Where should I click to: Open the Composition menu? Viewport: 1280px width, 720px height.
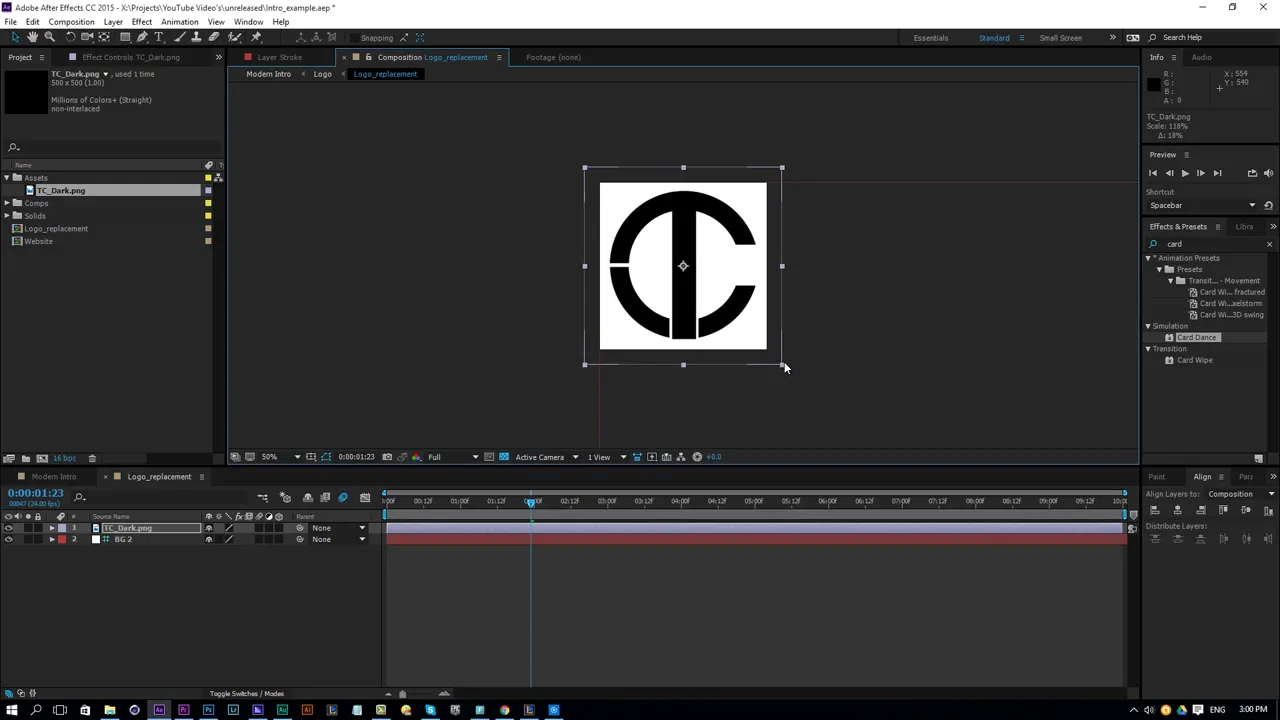coord(71,22)
